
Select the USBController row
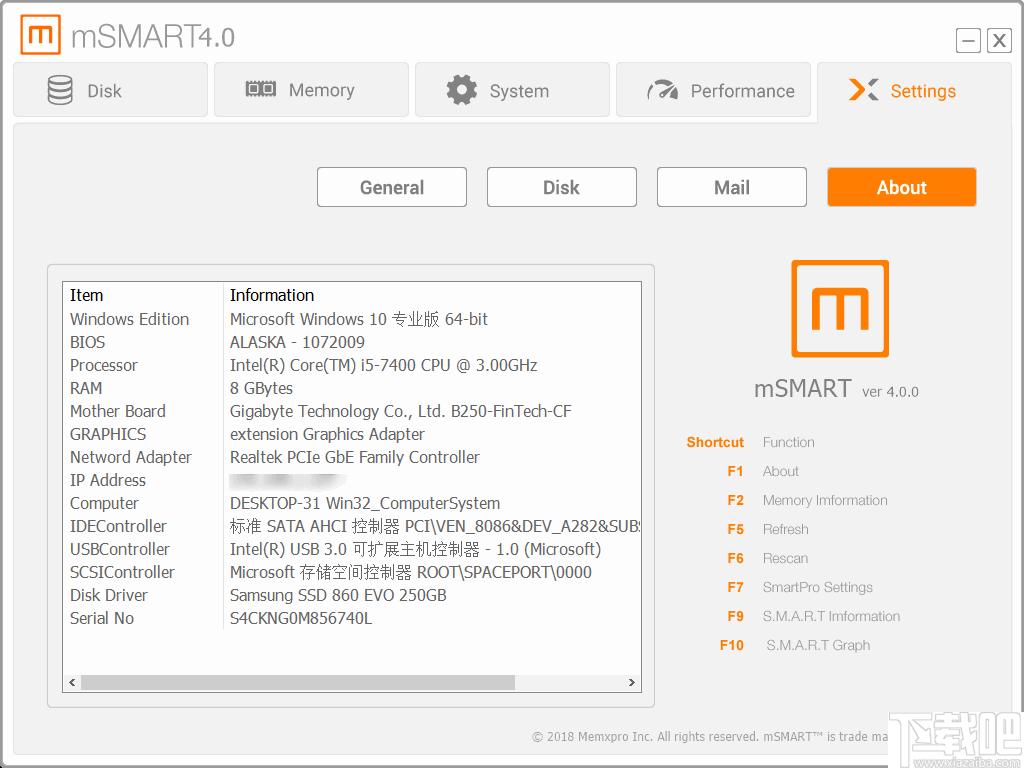[352, 549]
